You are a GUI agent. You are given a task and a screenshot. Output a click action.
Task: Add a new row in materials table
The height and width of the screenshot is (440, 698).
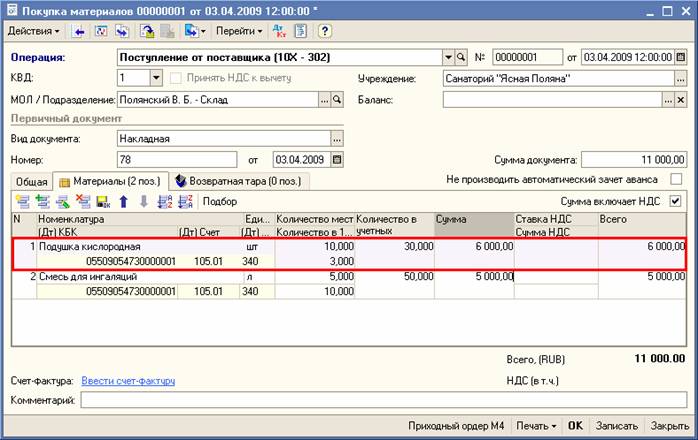pos(22,201)
